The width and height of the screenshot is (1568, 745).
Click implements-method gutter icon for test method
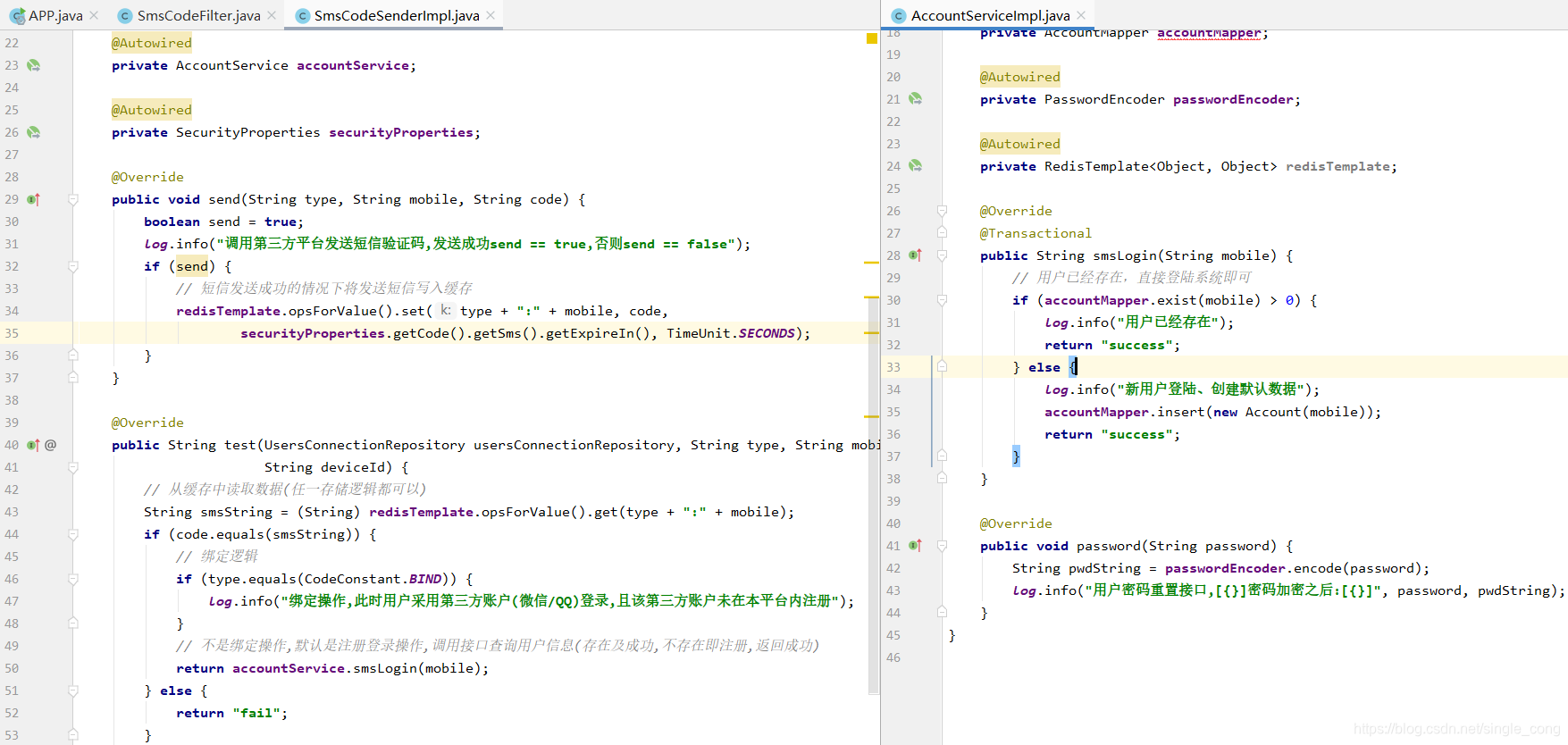33,445
